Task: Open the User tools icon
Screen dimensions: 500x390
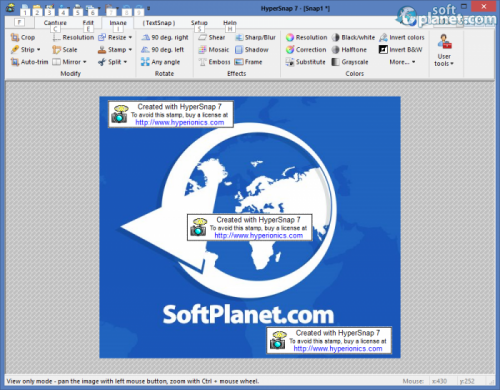Action: click(444, 42)
